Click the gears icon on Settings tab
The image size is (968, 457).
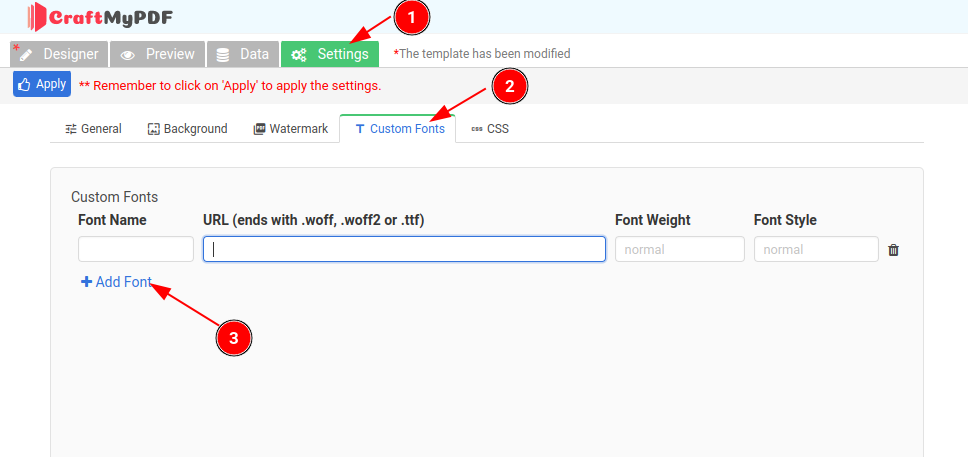pos(299,55)
